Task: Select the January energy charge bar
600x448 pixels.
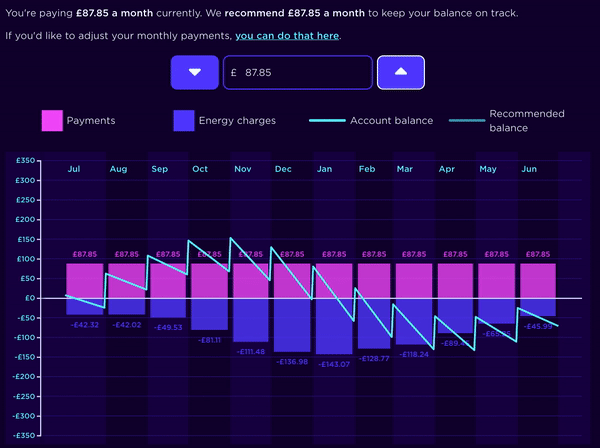Action: (x=333, y=326)
